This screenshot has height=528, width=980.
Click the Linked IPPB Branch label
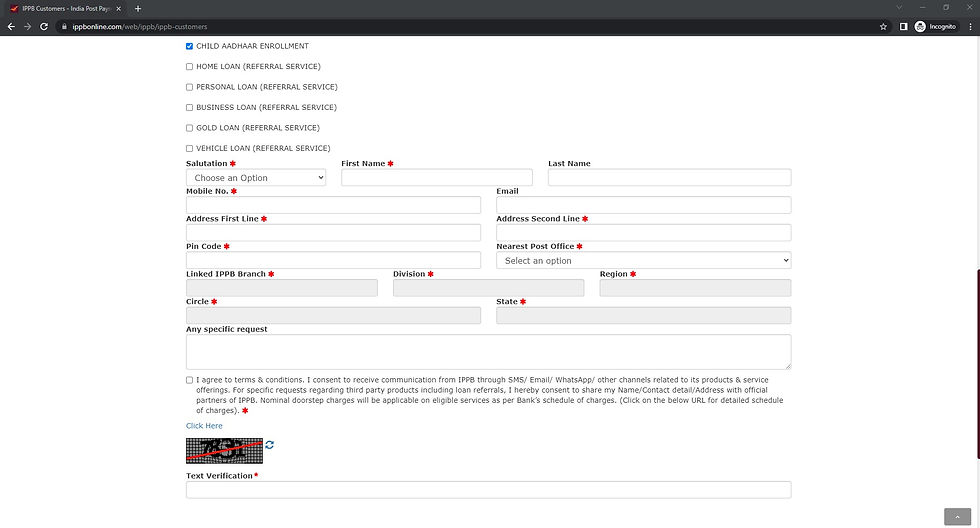click(226, 274)
